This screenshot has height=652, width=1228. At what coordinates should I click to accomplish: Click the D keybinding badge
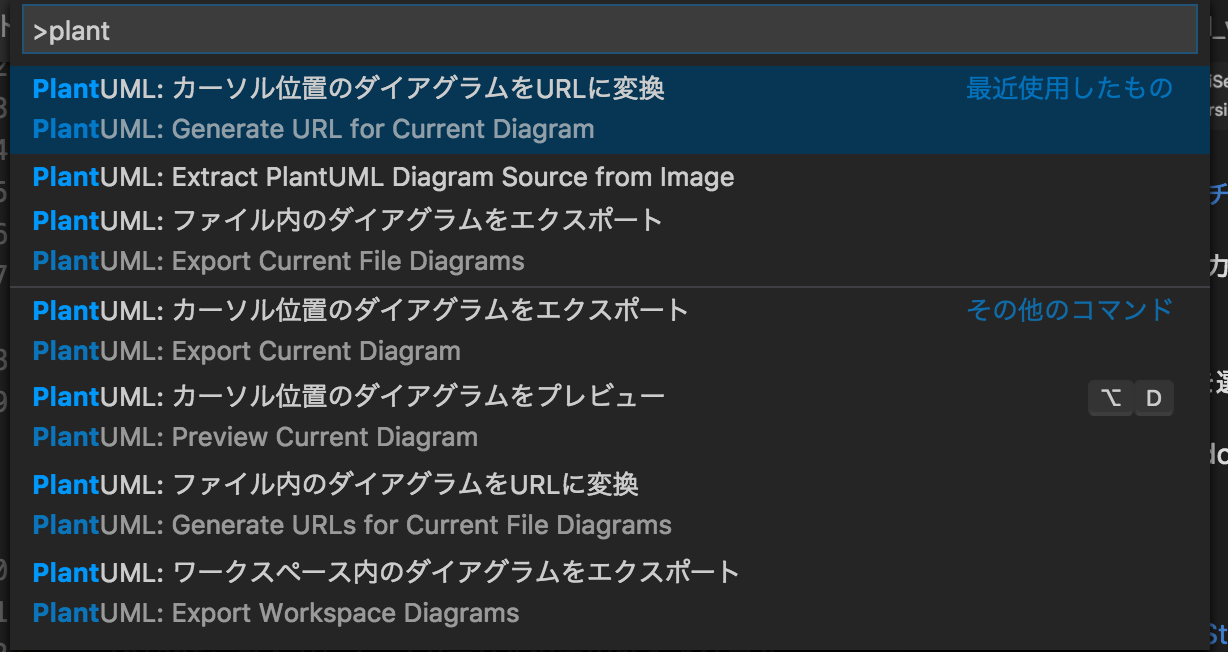point(1154,398)
